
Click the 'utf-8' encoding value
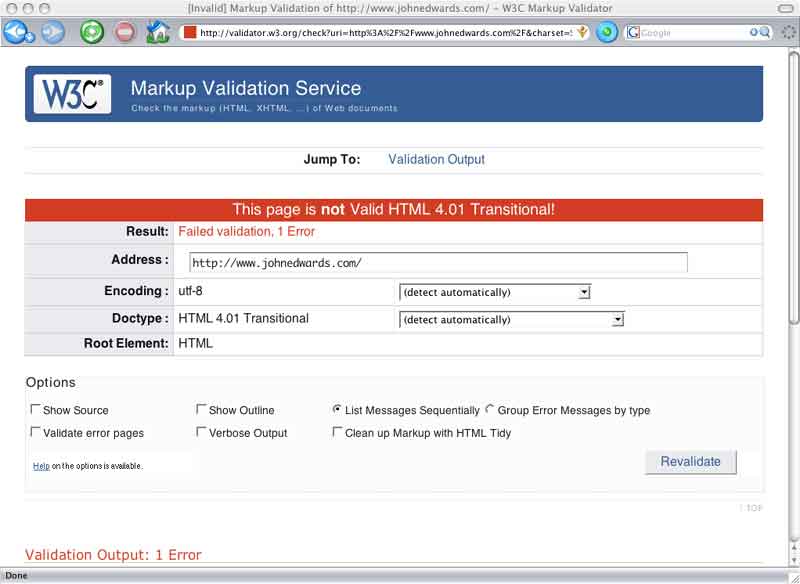pyautogui.click(x=190, y=291)
